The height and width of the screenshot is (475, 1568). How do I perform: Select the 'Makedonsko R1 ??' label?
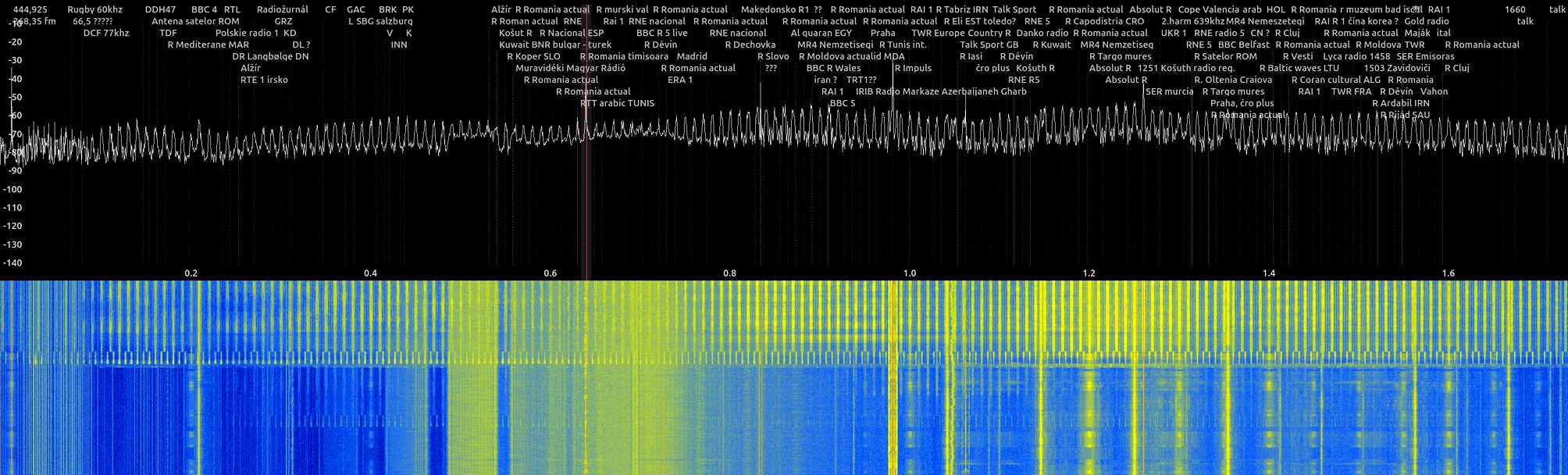(782, 9)
